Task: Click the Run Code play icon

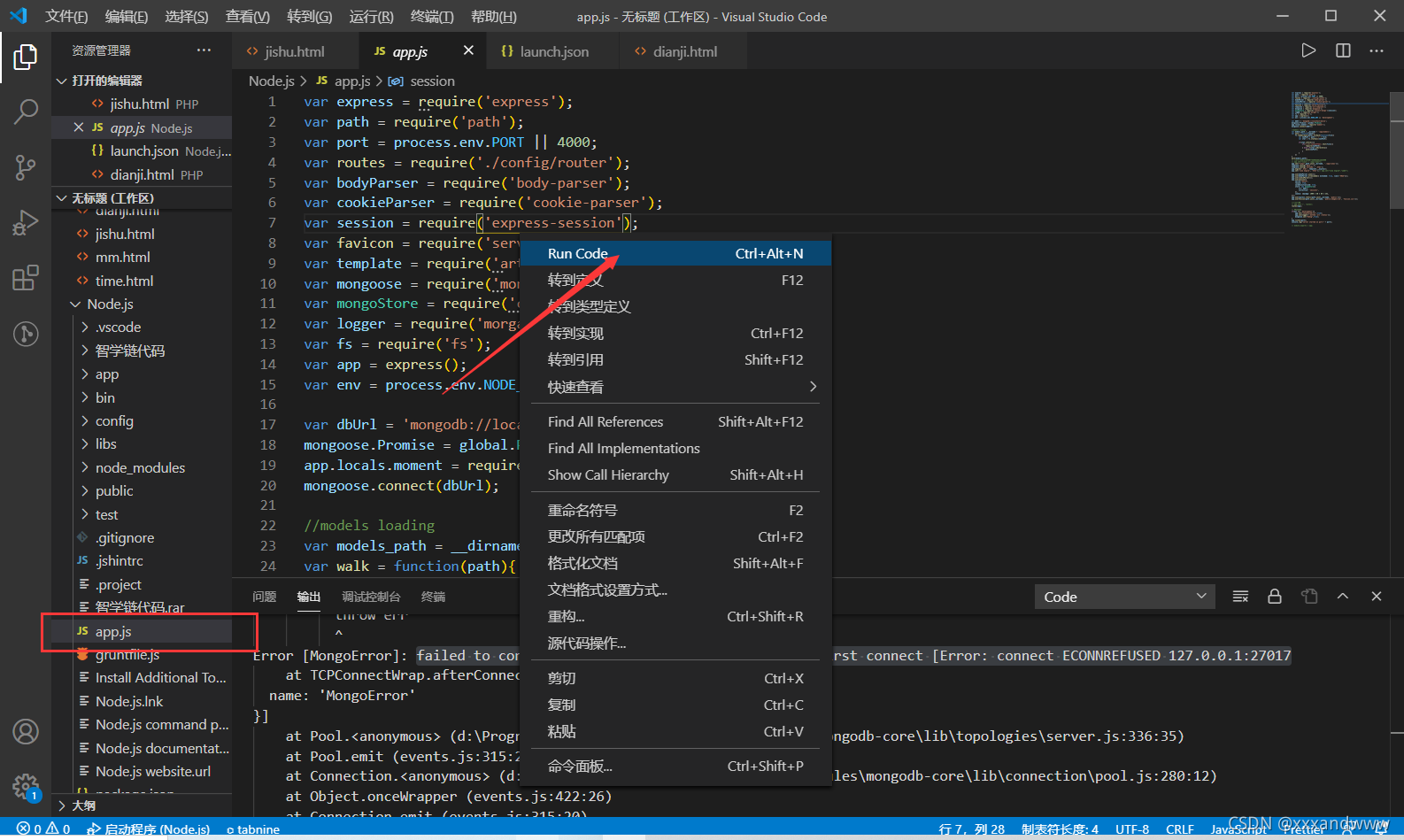Action: [x=1308, y=50]
